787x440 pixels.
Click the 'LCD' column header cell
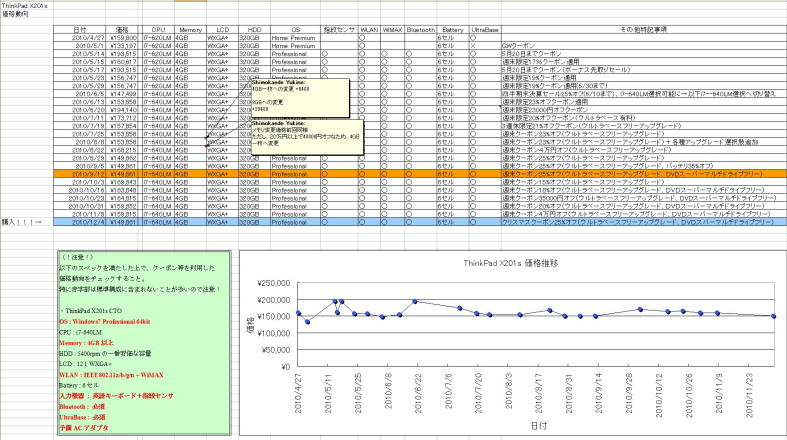coord(222,30)
